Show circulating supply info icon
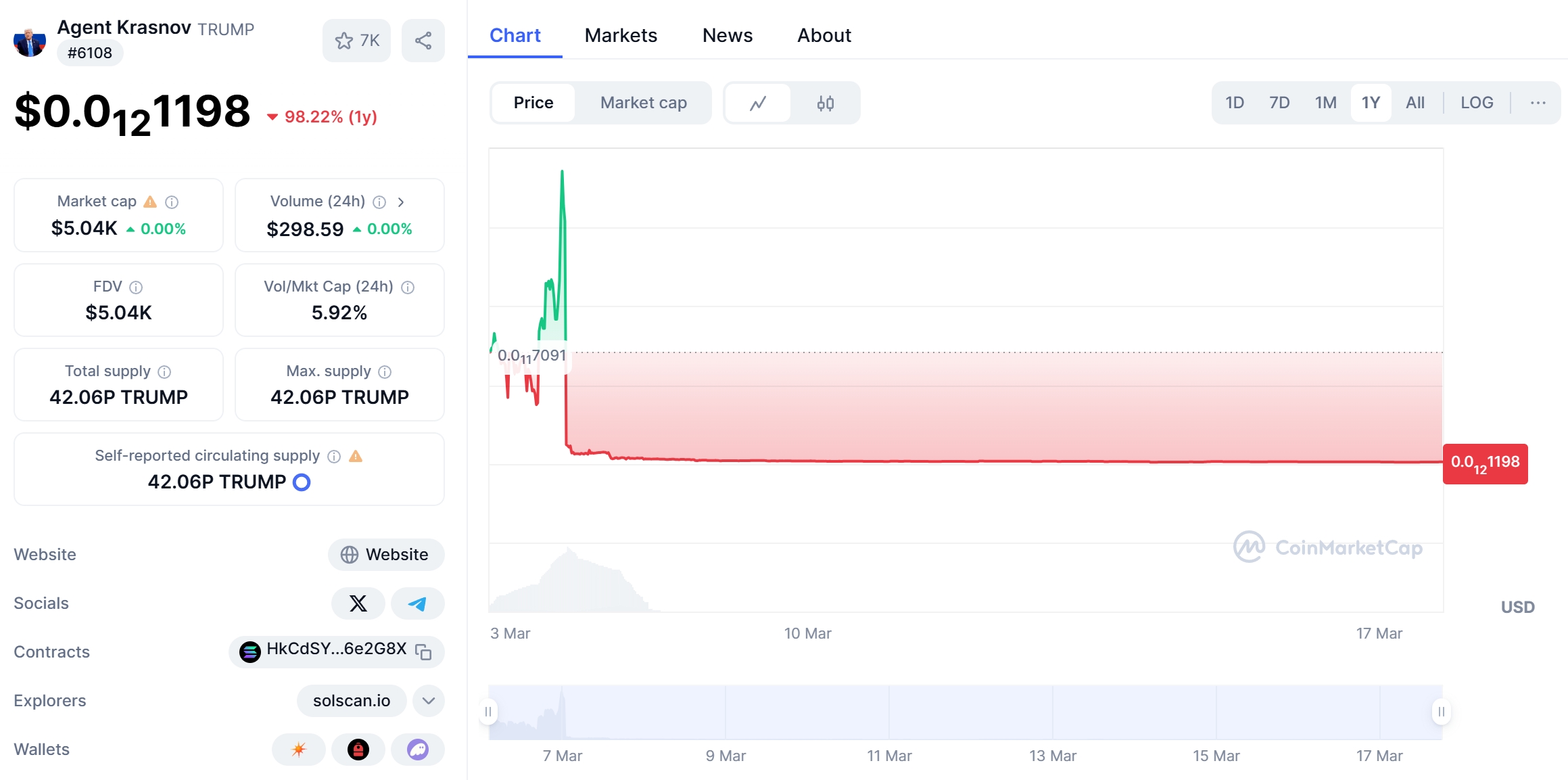1568x780 pixels. click(x=334, y=456)
